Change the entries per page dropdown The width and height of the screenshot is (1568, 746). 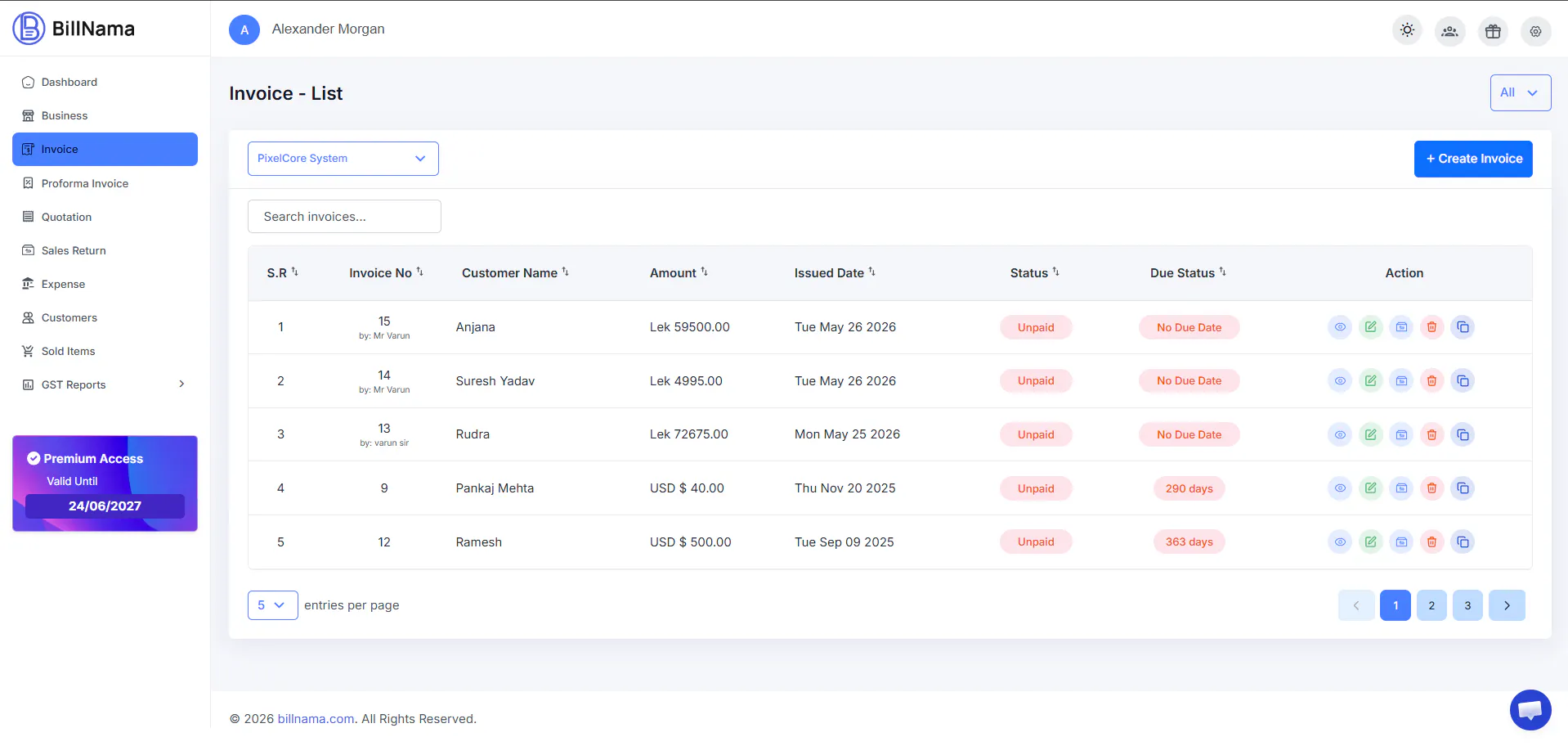(x=272, y=605)
